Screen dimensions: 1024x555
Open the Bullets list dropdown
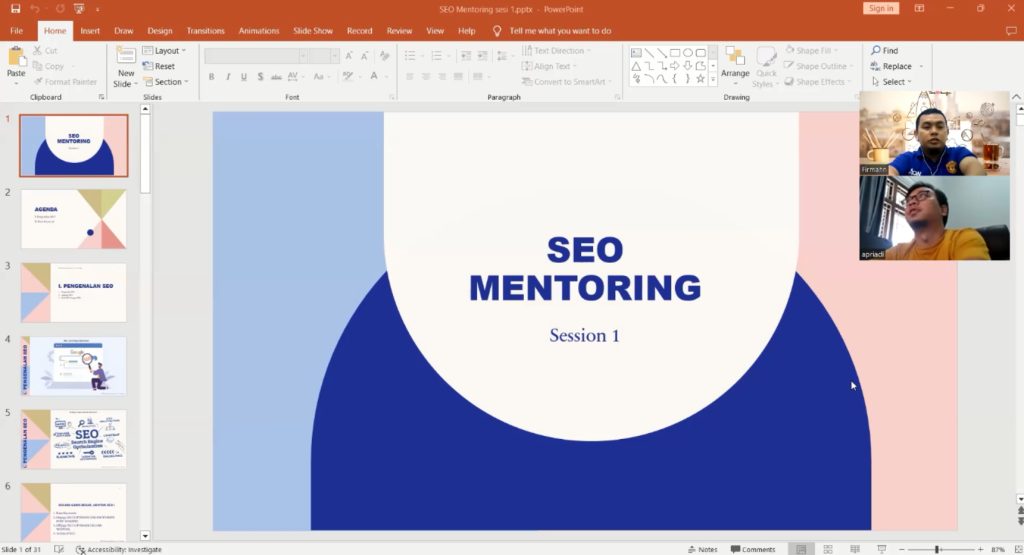click(x=421, y=56)
